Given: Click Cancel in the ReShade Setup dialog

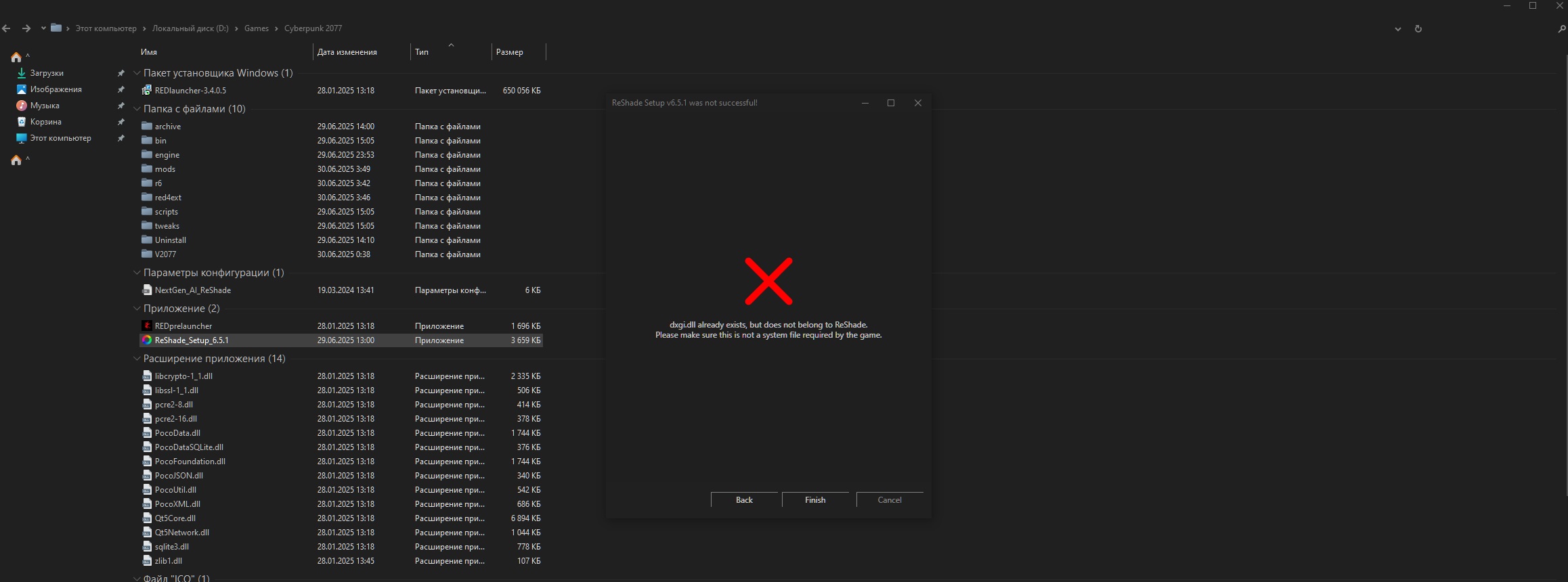Looking at the screenshot, I should point(890,499).
